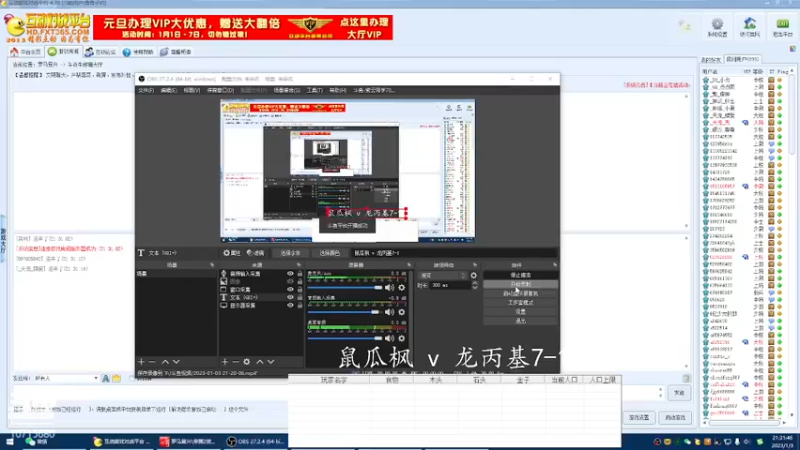Click OBS start virtual camera button

tap(520, 293)
